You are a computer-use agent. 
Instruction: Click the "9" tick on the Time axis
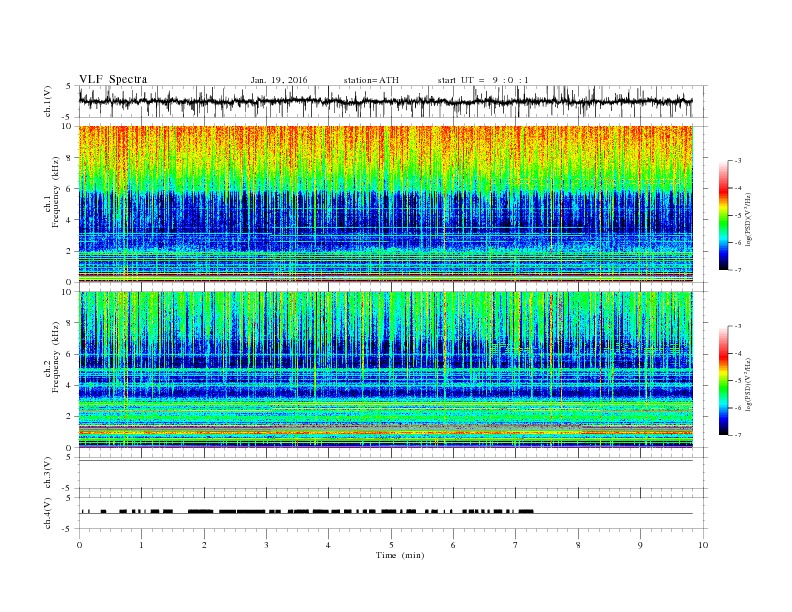[640, 545]
